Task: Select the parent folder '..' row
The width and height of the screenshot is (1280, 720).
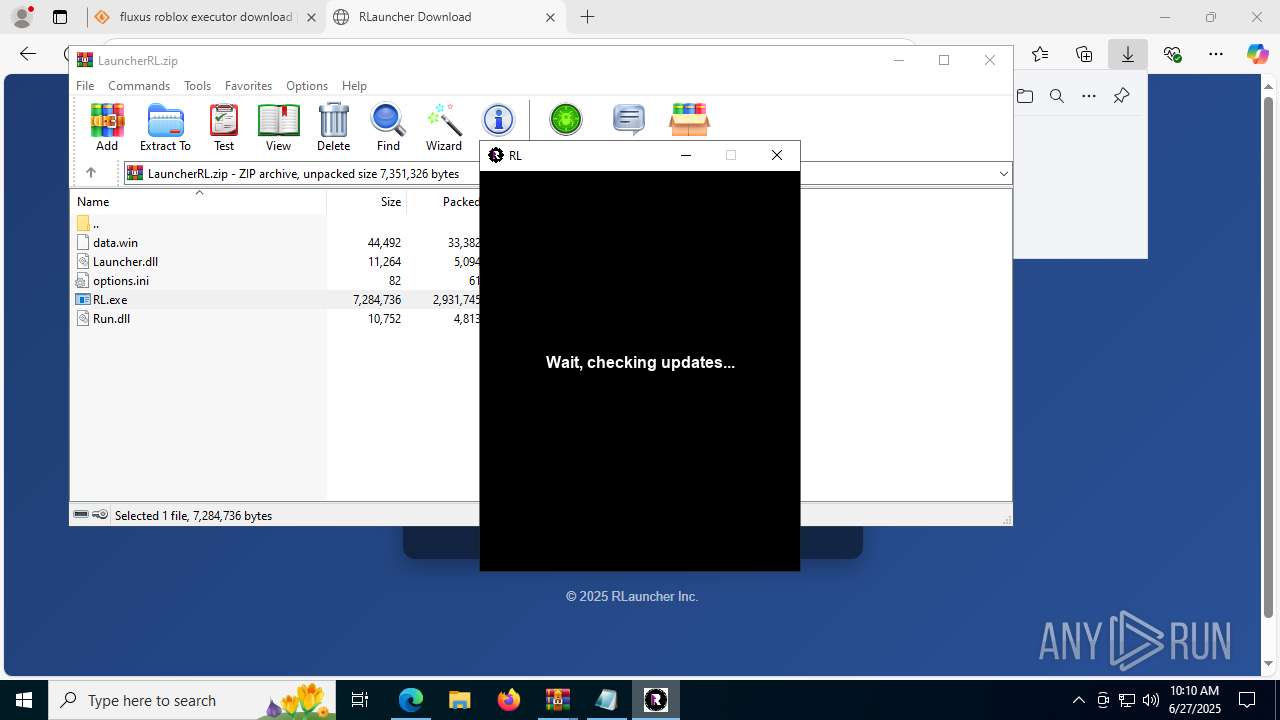Action: (x=275, y=223)
